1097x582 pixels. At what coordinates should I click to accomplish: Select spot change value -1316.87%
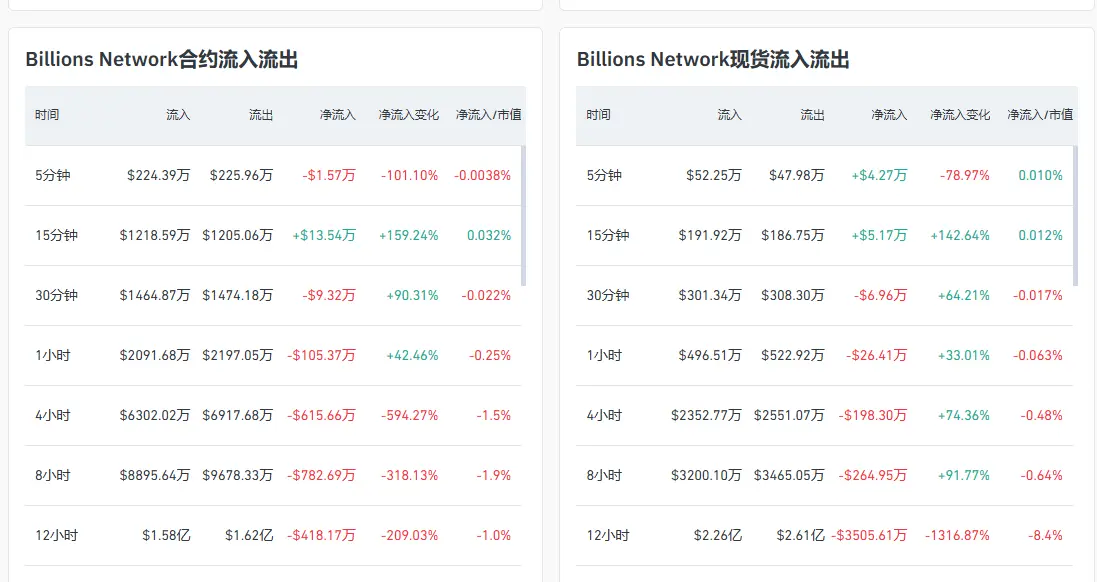coord(957,537)
